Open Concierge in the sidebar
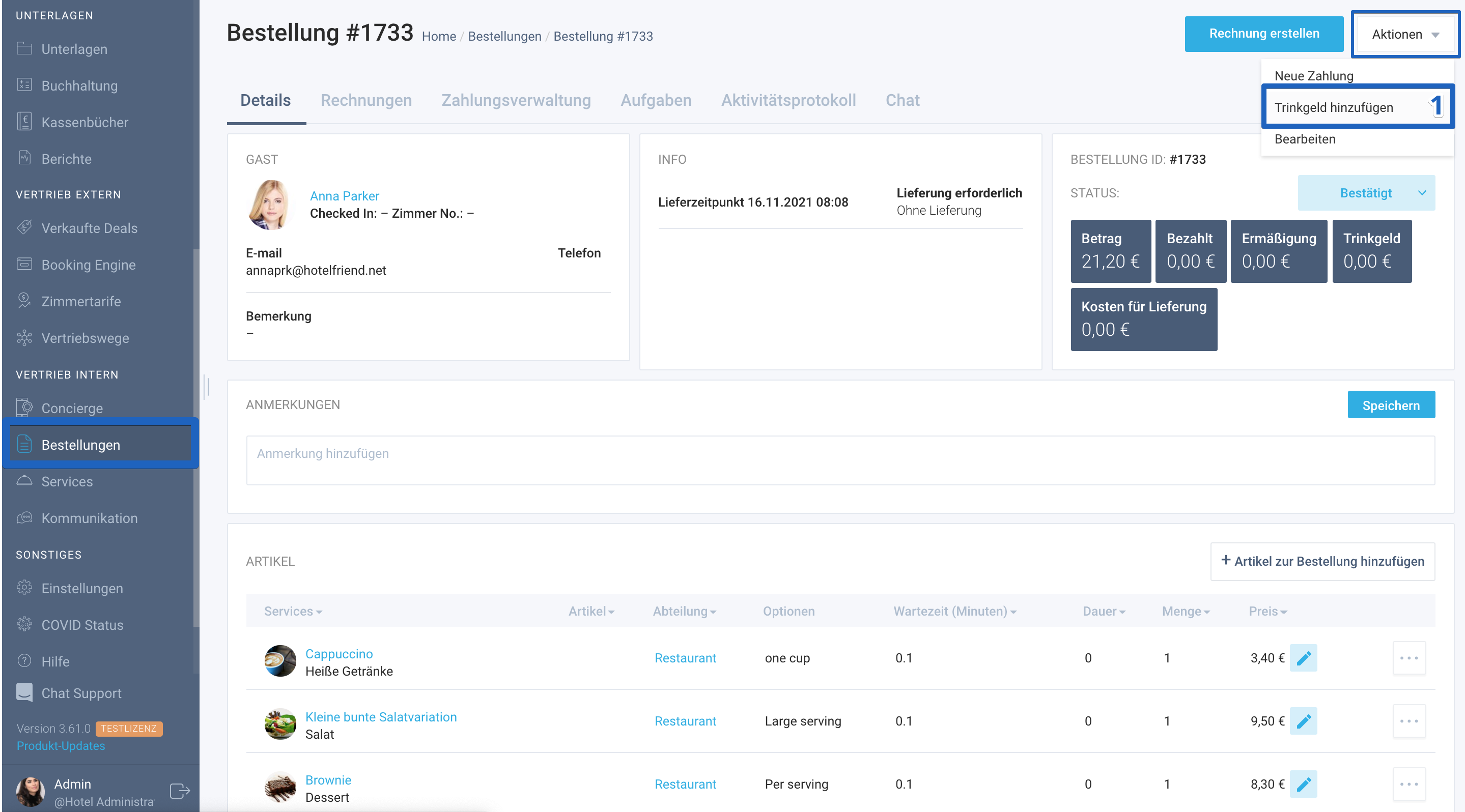Image resolution: width=1465 pixels, height=812 pixels. click(x=72, y=408)
